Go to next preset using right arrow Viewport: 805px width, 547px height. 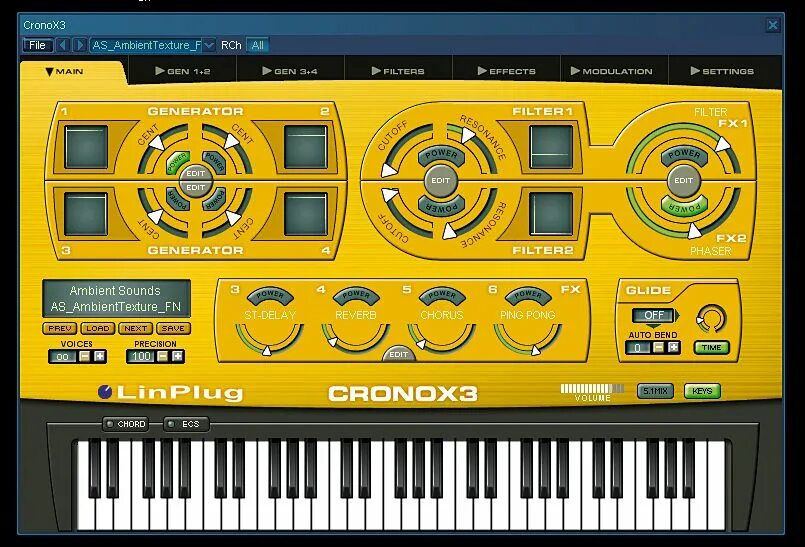click(x=79, y=45)
